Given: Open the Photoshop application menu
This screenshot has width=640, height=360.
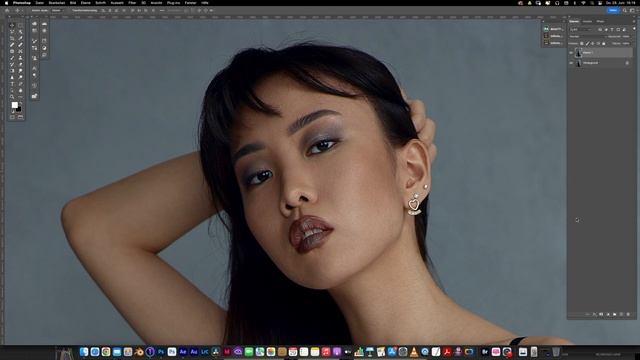Looking at the screenshot, I should [22, 3].
